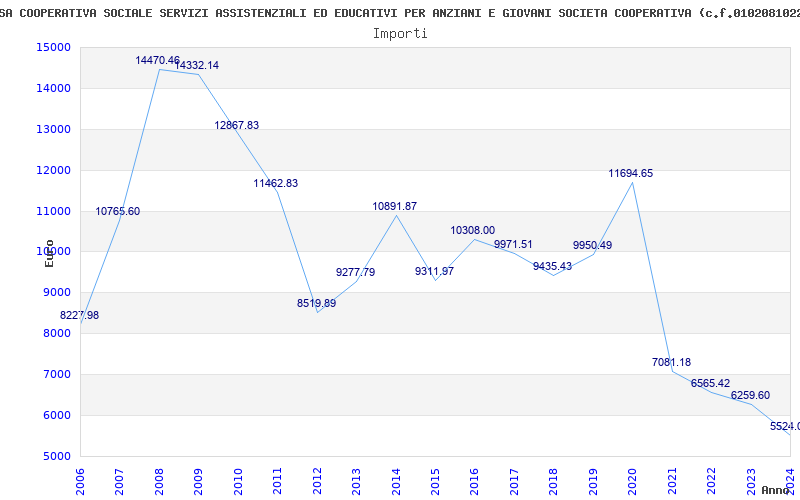Viewport: 800px width, 500px height.
Task: Click the 14470.46 peak data label
Action: coord(158,60)
